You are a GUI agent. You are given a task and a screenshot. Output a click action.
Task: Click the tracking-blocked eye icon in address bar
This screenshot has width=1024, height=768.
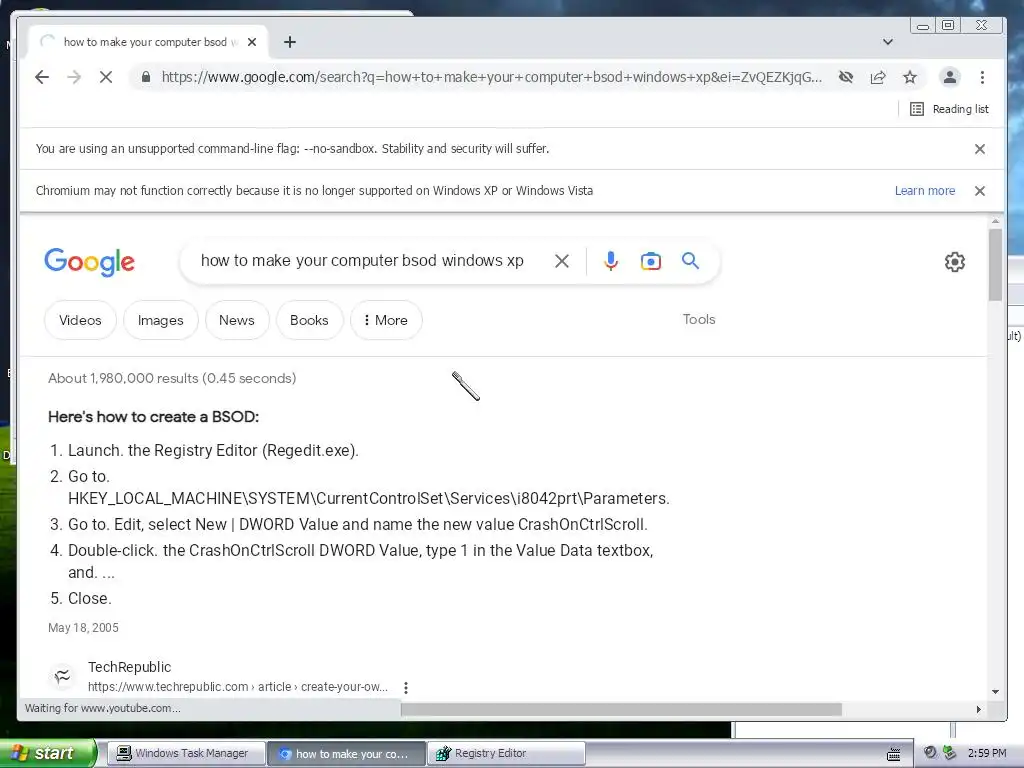(x=846, y=77)
